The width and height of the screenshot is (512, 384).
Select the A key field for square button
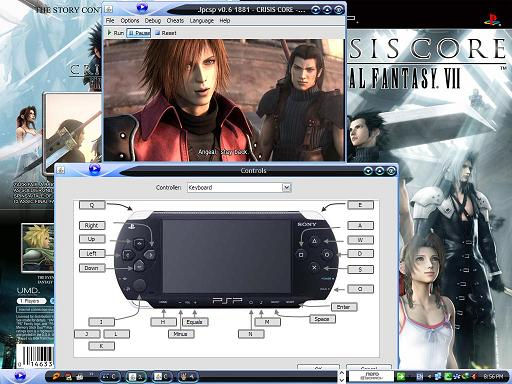point(360,226)
